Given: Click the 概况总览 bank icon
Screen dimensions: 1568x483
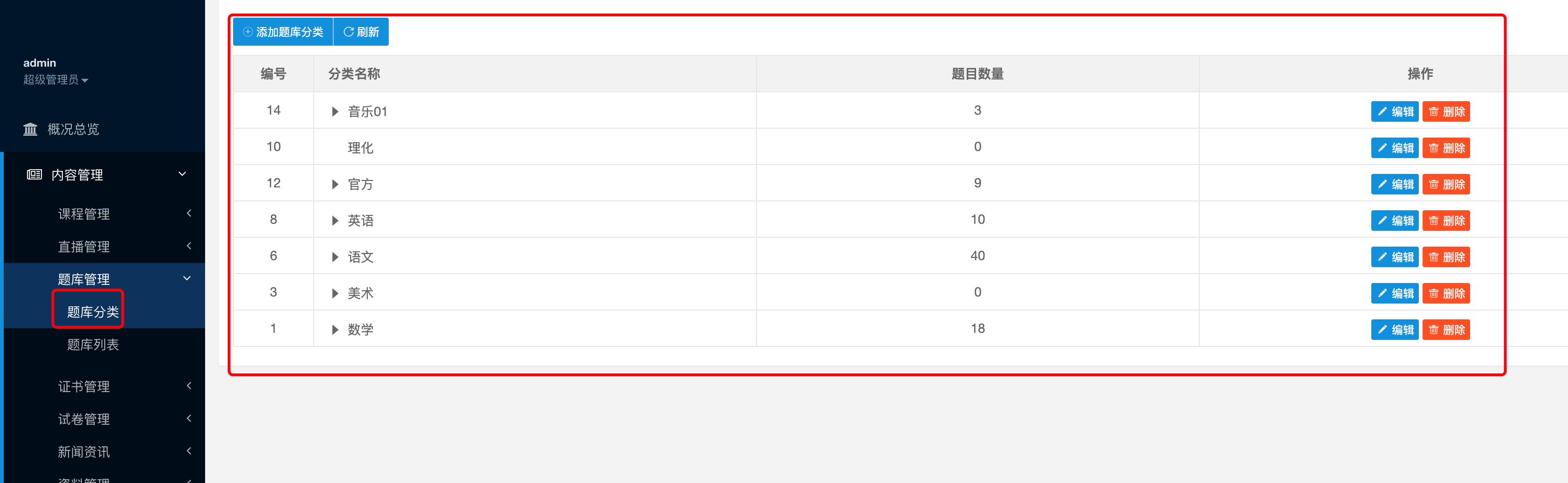Looking at the screenshot, I should click(x=30, y=129).
